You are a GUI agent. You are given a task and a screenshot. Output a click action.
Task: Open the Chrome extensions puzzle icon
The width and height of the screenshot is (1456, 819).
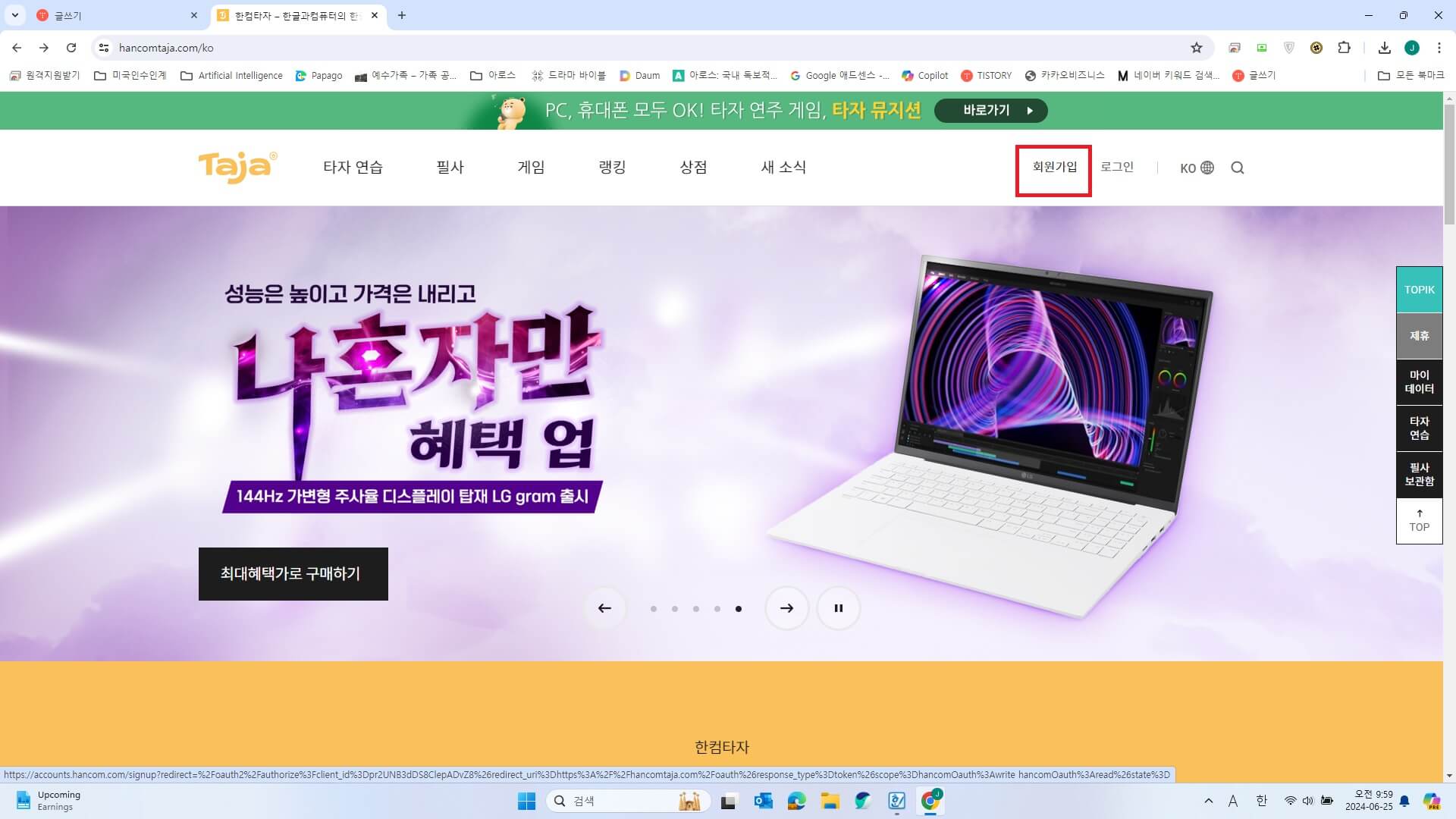tap(1345, 48)
